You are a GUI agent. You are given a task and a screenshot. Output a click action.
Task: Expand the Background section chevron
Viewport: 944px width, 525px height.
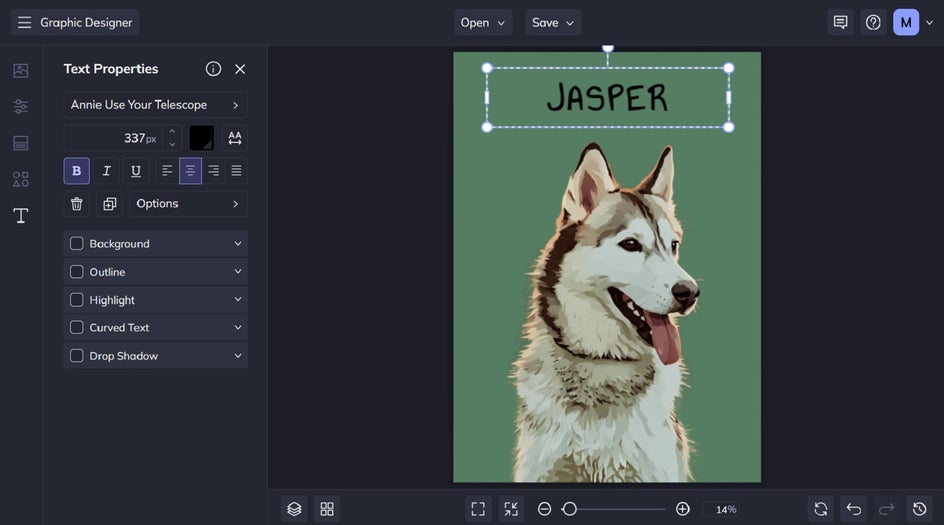[x=238, y=244]
